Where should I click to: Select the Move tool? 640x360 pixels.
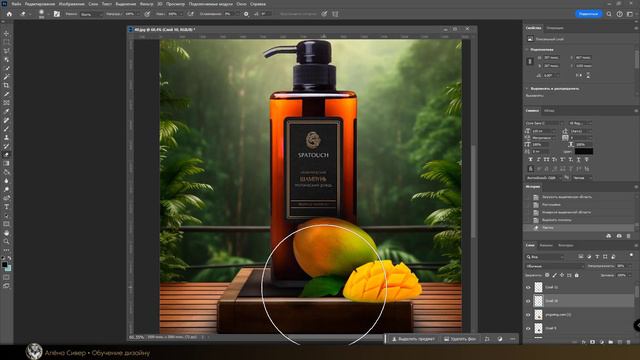(x=6, y=33)
